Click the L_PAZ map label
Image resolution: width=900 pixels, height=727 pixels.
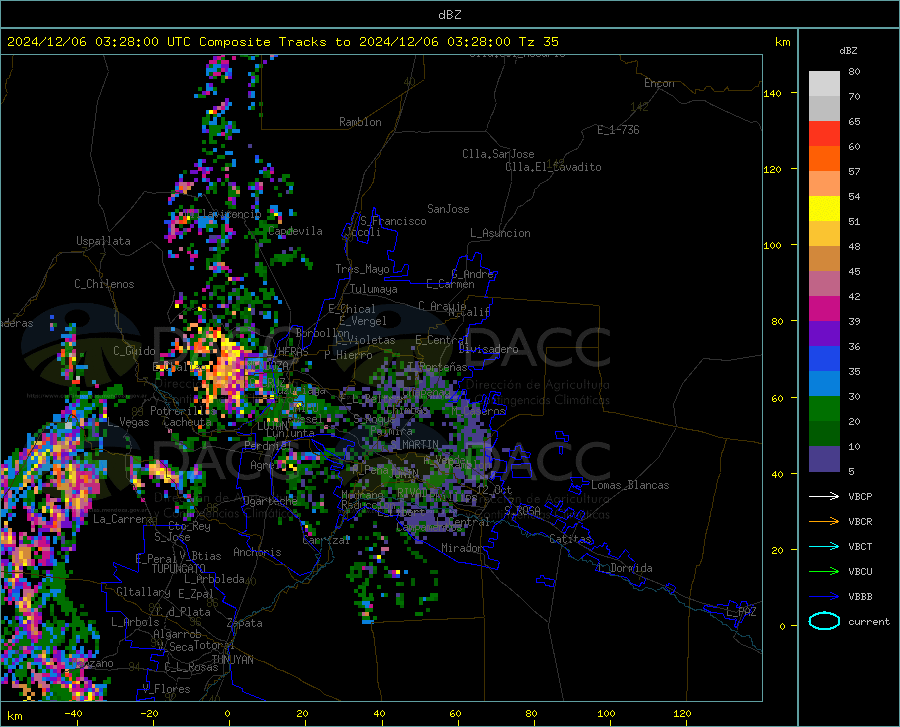(741, 612)
